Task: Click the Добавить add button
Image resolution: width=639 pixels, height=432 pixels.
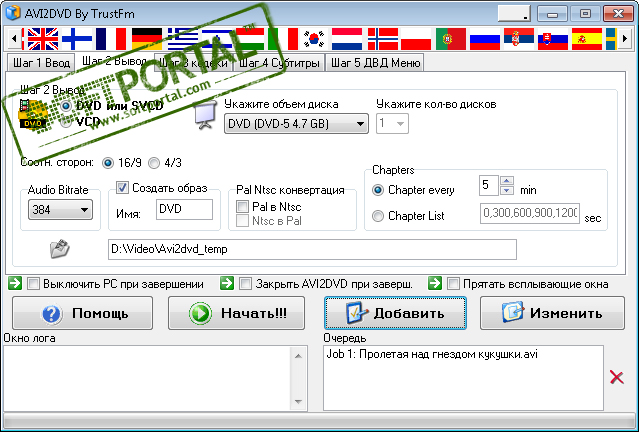Action: [395, 313]
